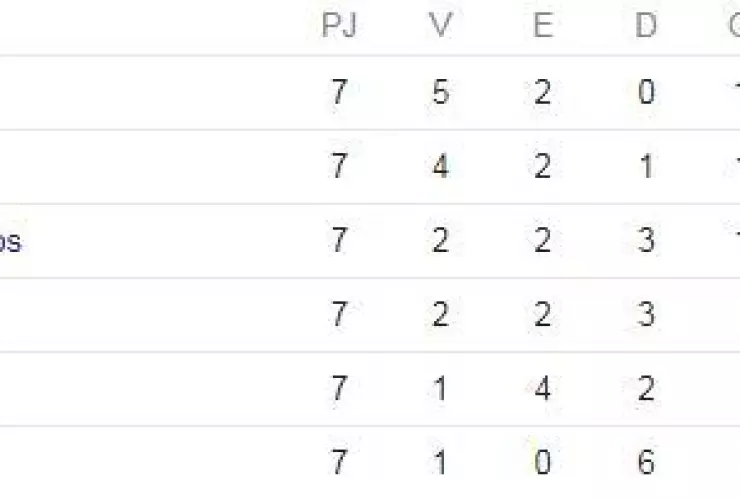Viewport: 740px width, 499px height.
Task: Click the first row PJ value 7
Action: pos(339,93)
